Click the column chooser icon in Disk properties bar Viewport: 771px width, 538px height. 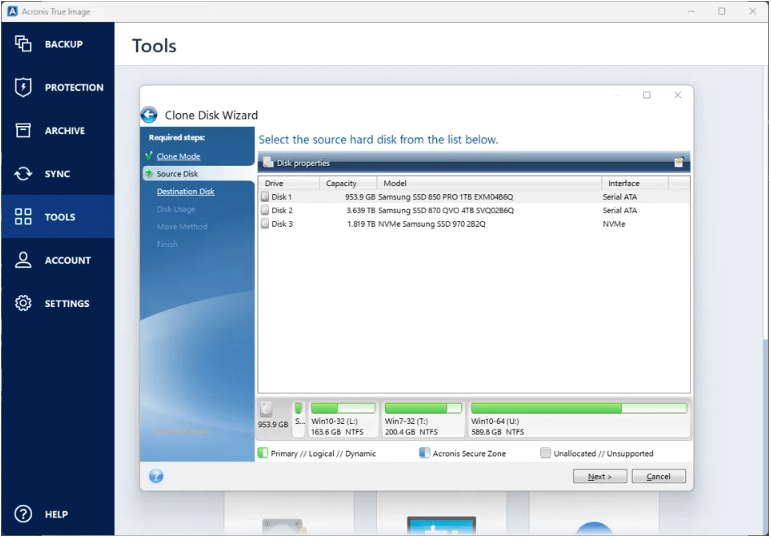point(679,162)
